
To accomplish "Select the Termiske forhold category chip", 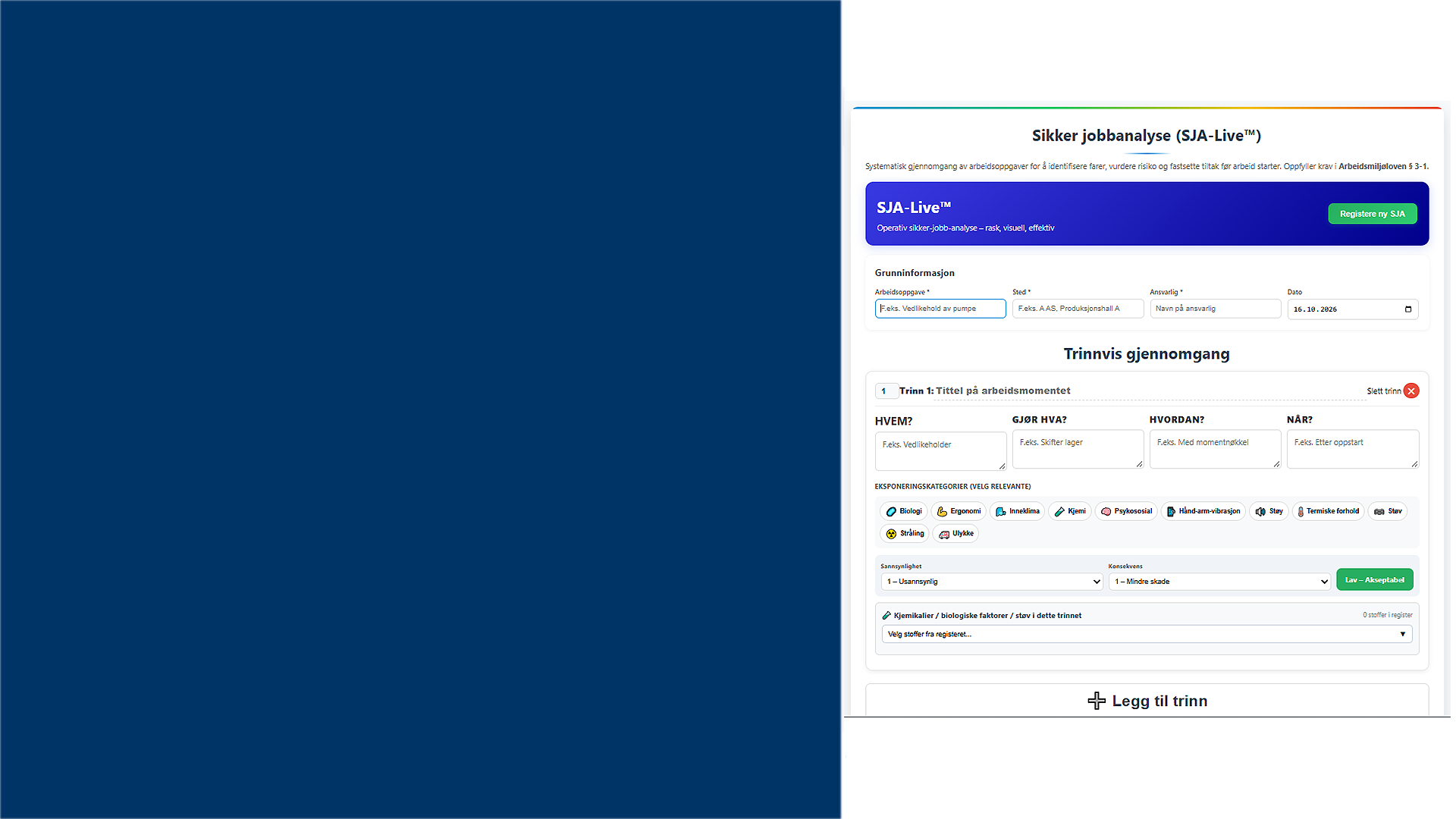I will 1328,511.
